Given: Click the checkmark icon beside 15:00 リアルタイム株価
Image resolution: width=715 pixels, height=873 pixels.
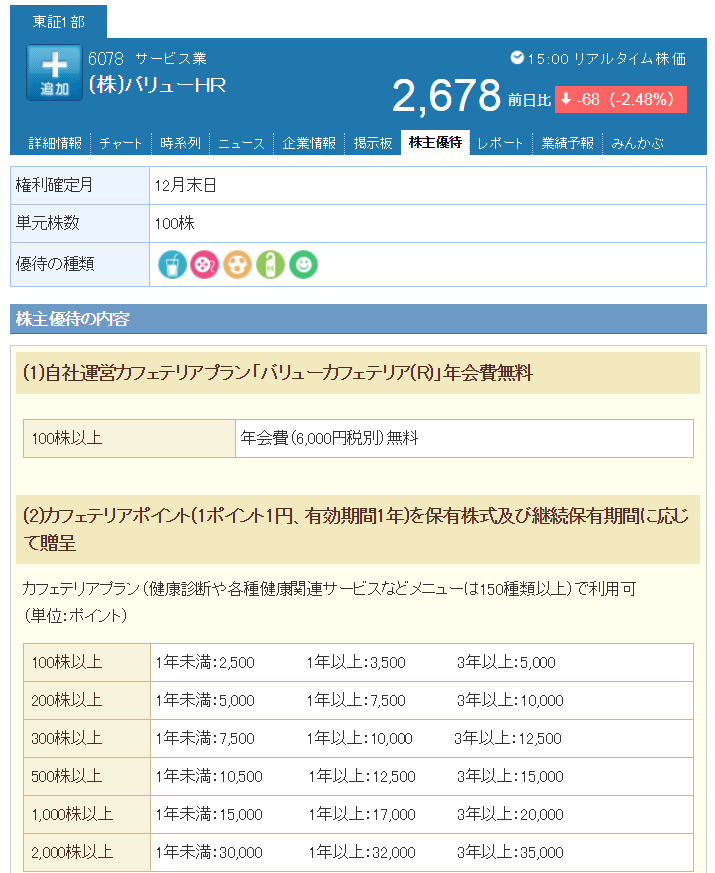Looking at the screenshot, I should [x=517, y=57].
